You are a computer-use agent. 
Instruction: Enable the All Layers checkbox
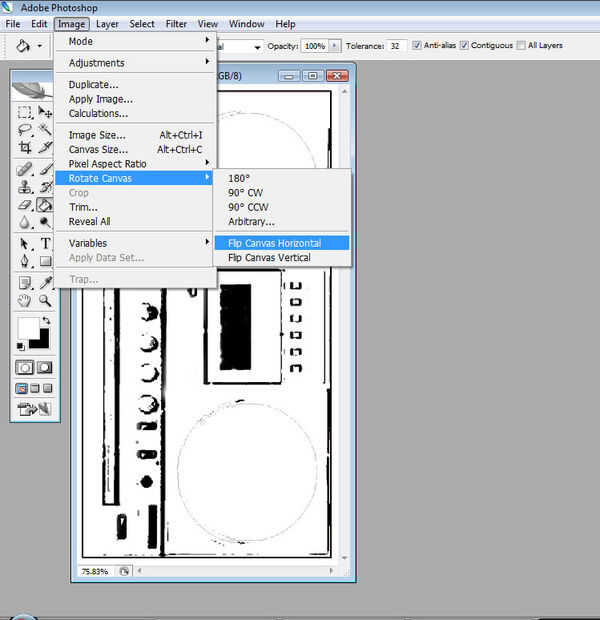521,45
